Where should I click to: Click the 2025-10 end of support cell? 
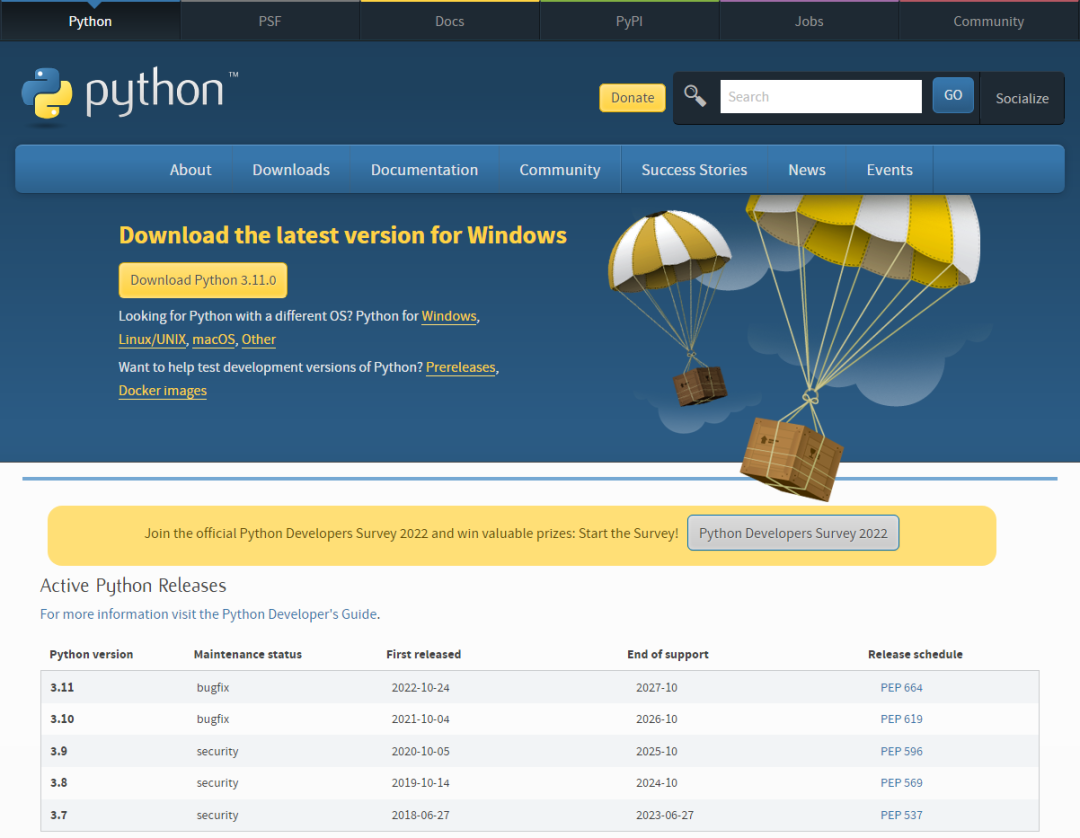[x=656, y=751]
